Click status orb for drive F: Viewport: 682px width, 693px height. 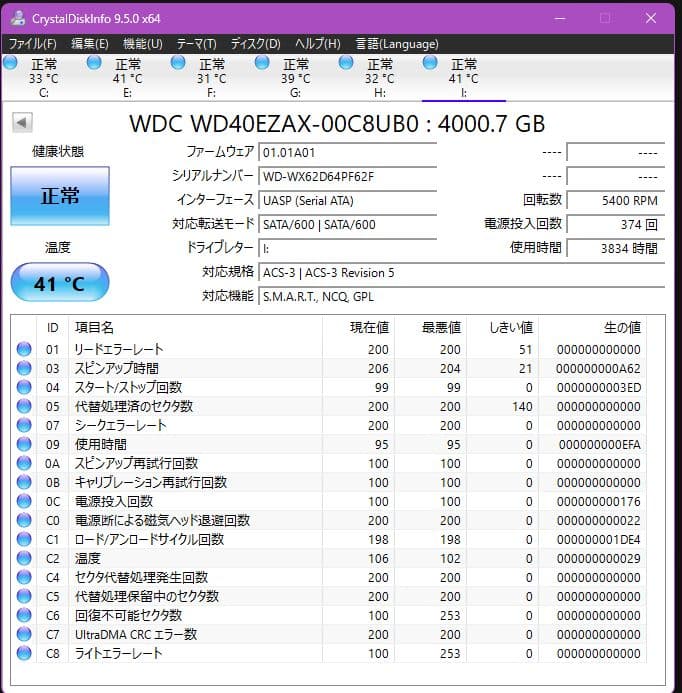[x=178, y=63]
